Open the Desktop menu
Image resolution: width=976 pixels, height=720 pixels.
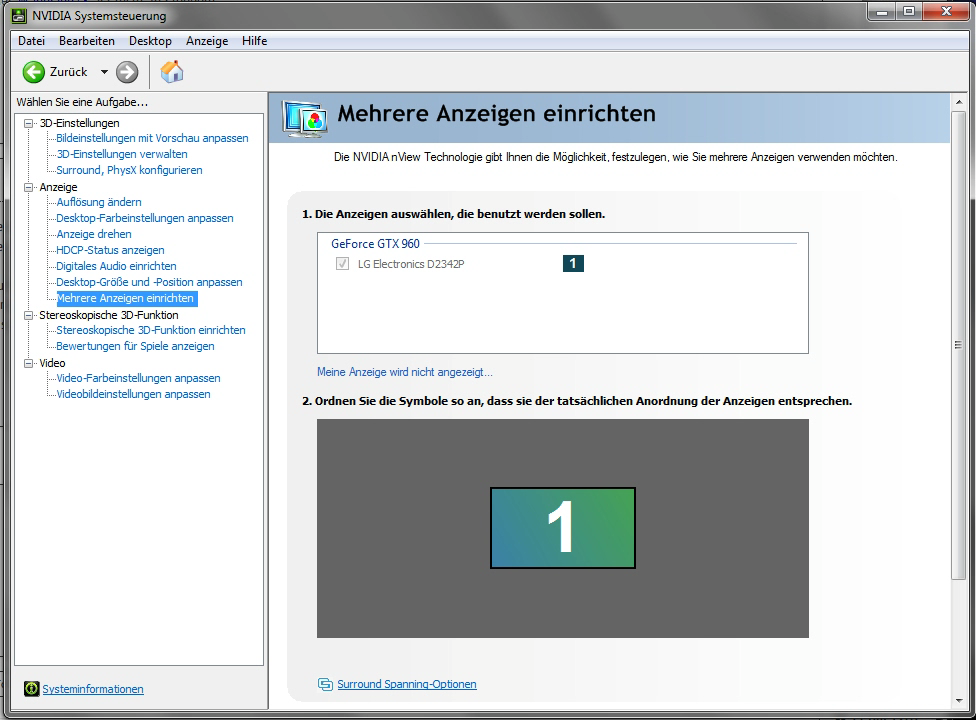click(150, 41)
